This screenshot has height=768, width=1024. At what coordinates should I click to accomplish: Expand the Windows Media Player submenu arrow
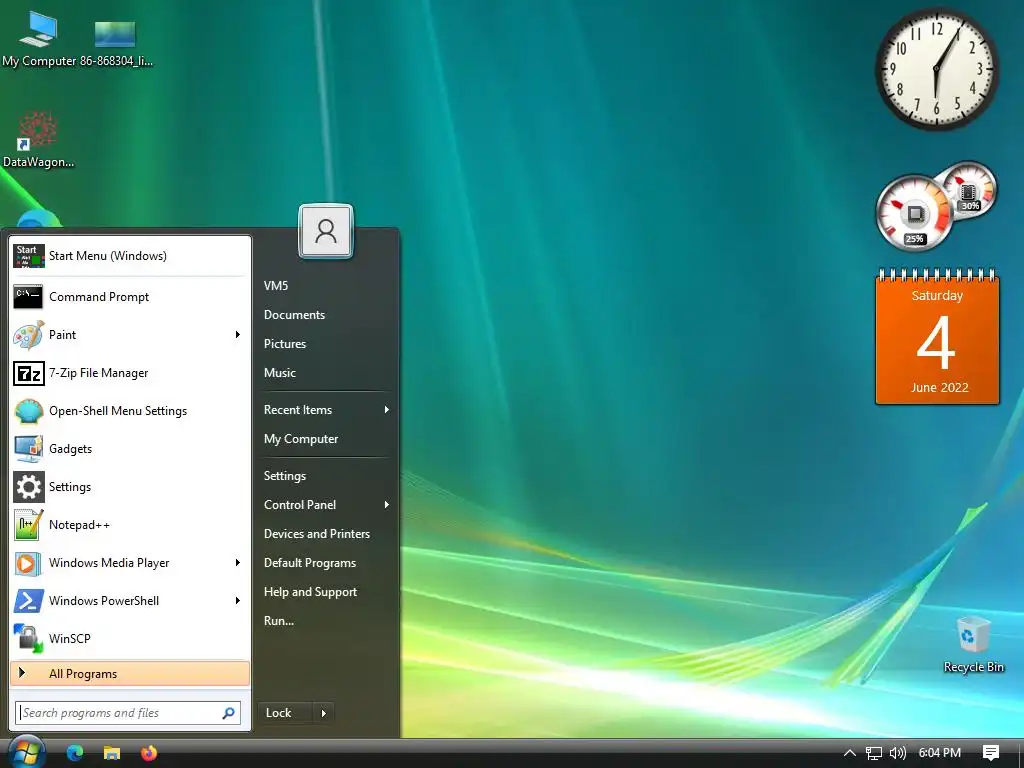238,563
